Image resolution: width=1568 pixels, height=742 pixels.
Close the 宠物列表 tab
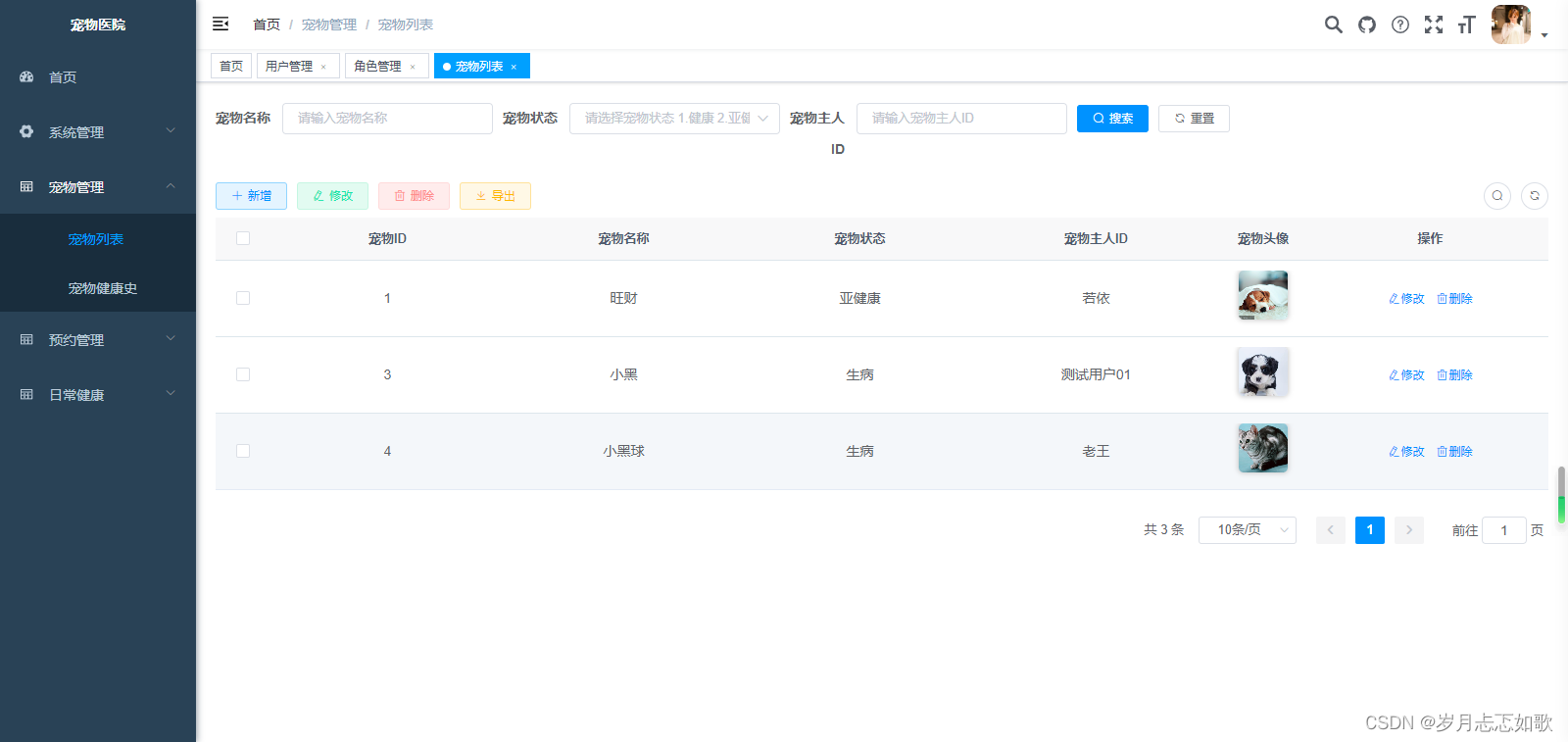[x=514, y=67]
